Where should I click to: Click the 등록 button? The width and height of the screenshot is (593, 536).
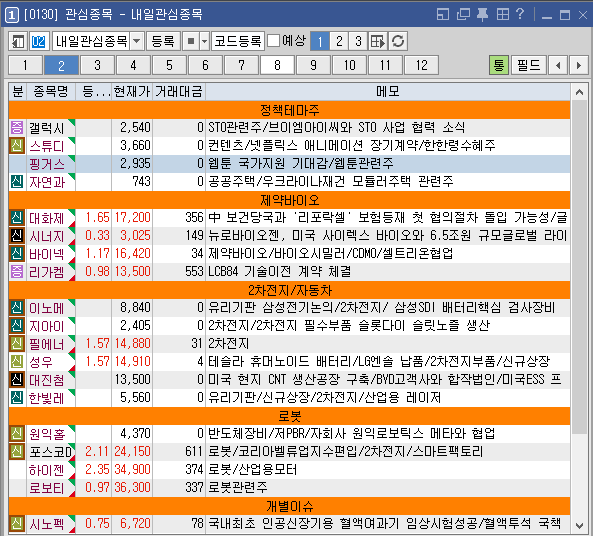[163, 41]
